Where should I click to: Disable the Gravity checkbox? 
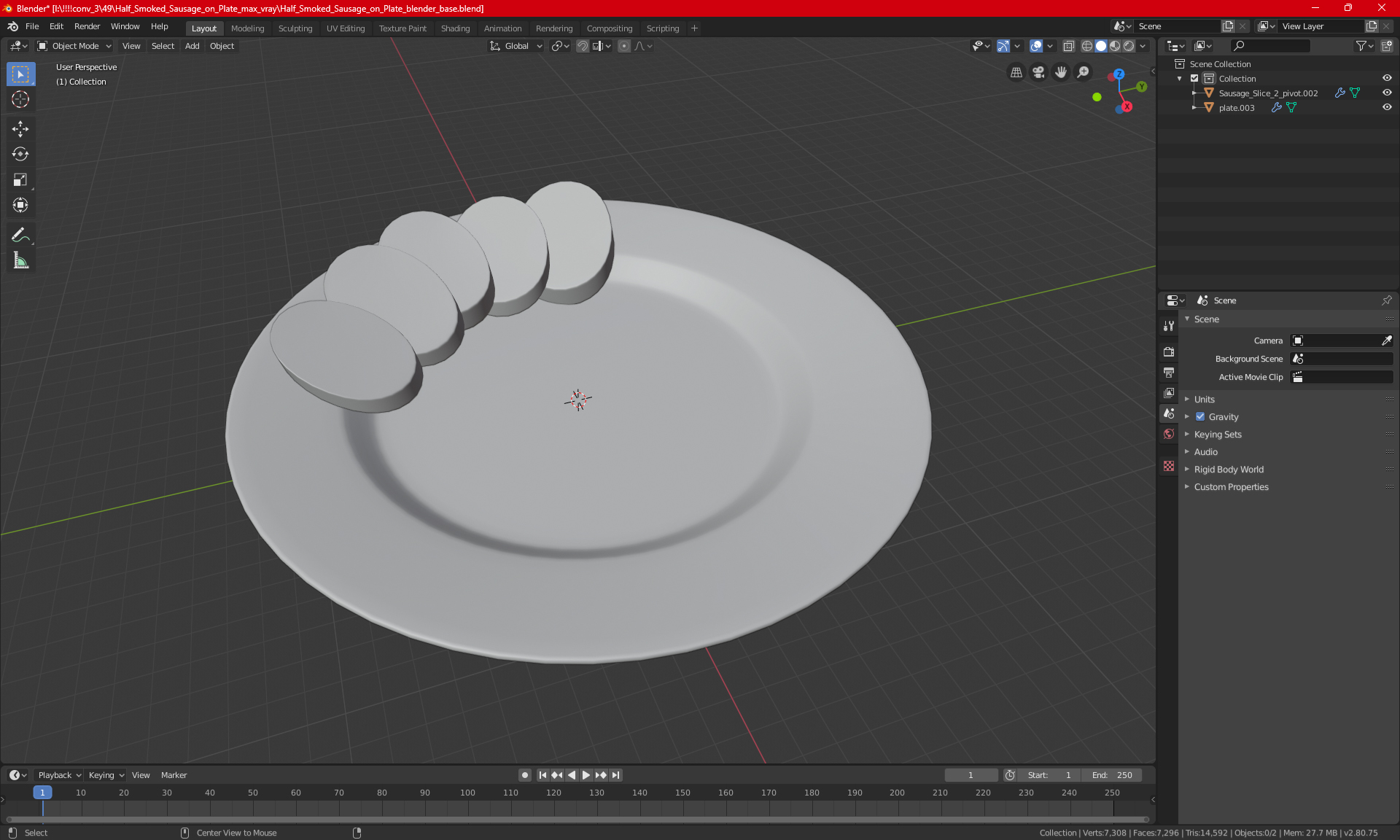pos(1200,417)
